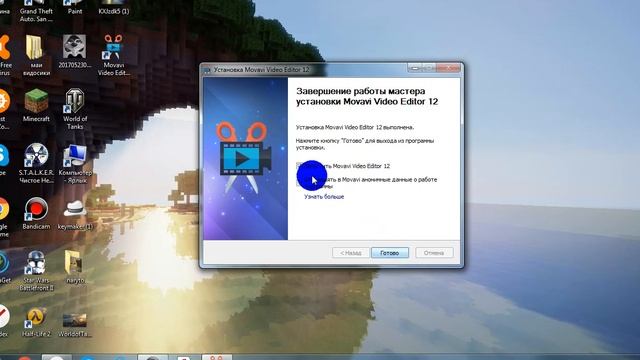Open the Узнать больше link
Screen dimensions: 640x360
click(x=324, y=197)
